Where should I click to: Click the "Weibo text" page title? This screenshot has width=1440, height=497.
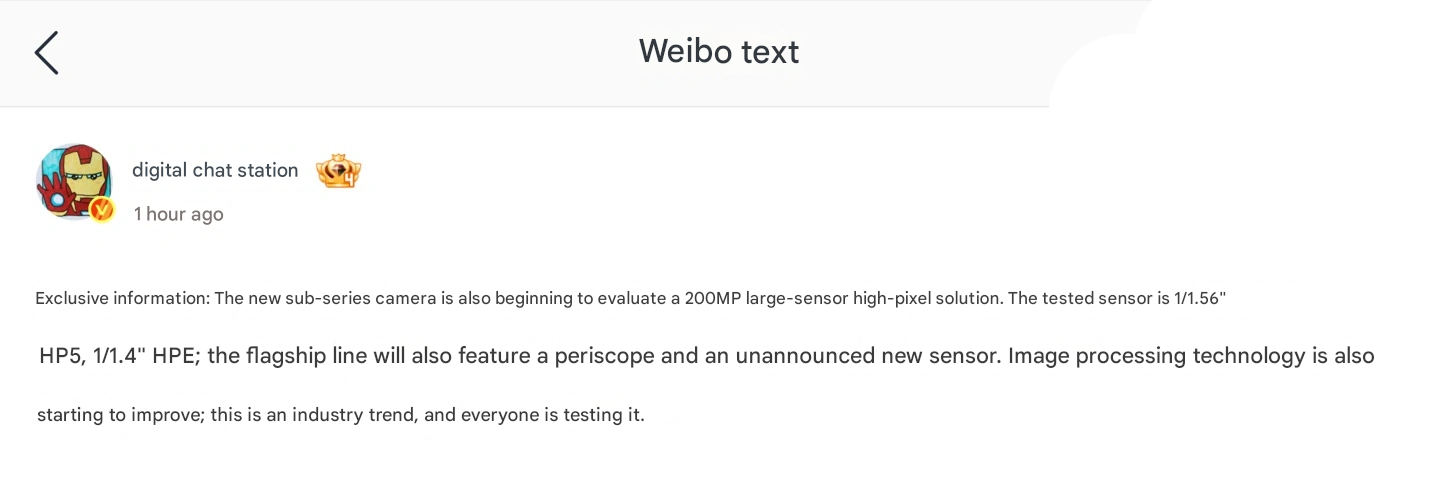[x=719, y=51]
